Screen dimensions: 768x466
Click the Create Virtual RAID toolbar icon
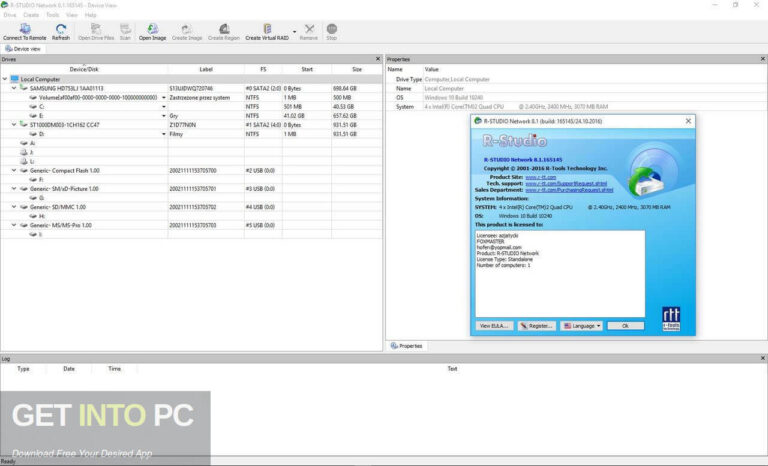point(267,29)
